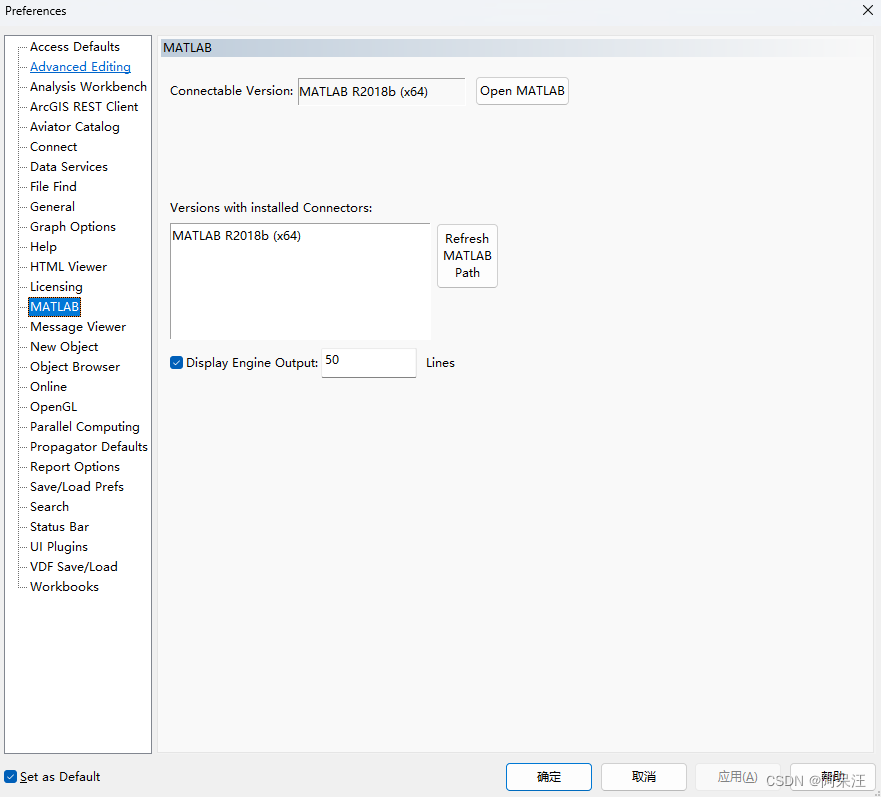Focus the Display Engine Output lines field

(x=369, y=363)
